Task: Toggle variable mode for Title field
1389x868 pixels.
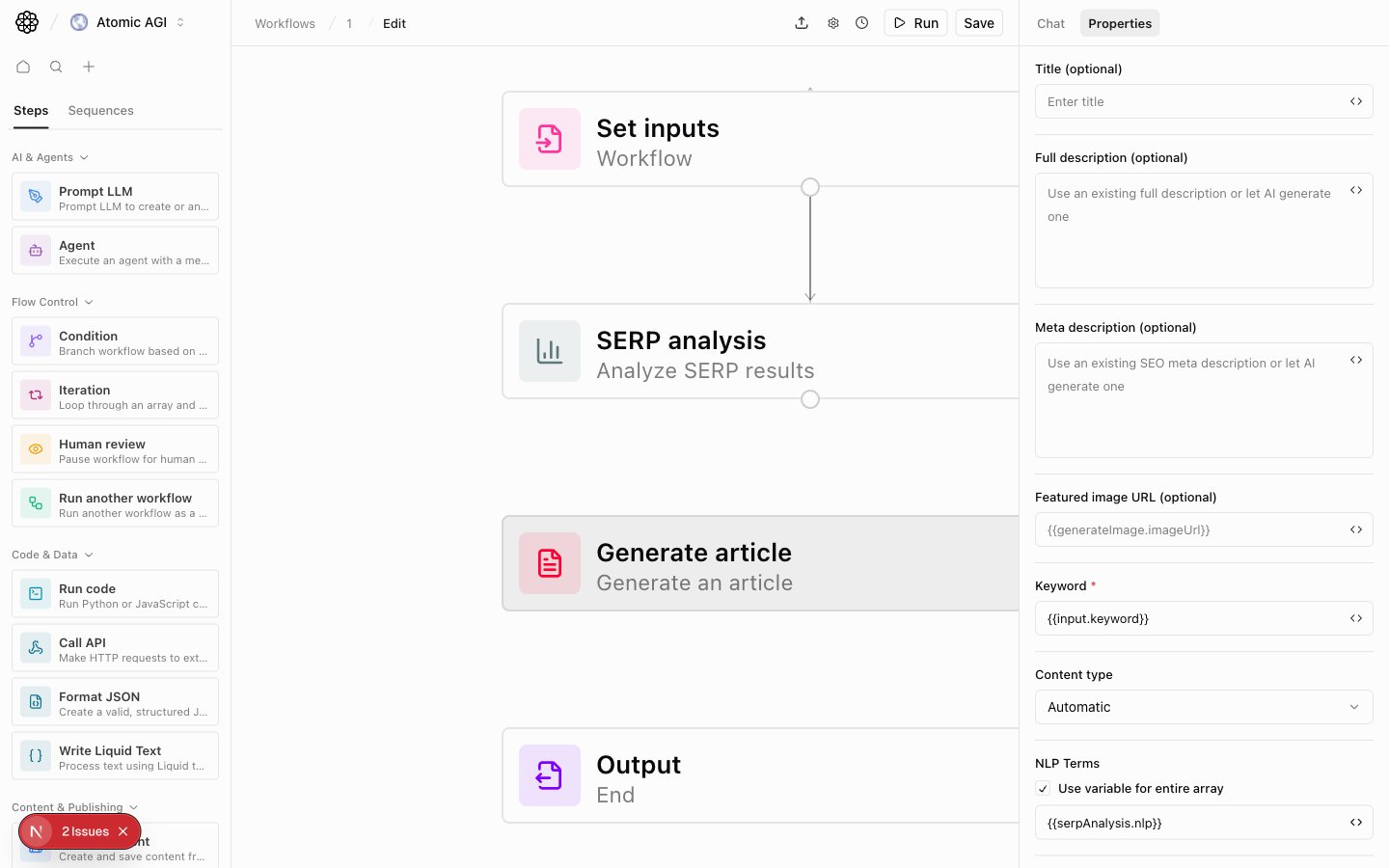Action: pos(1356,101)
